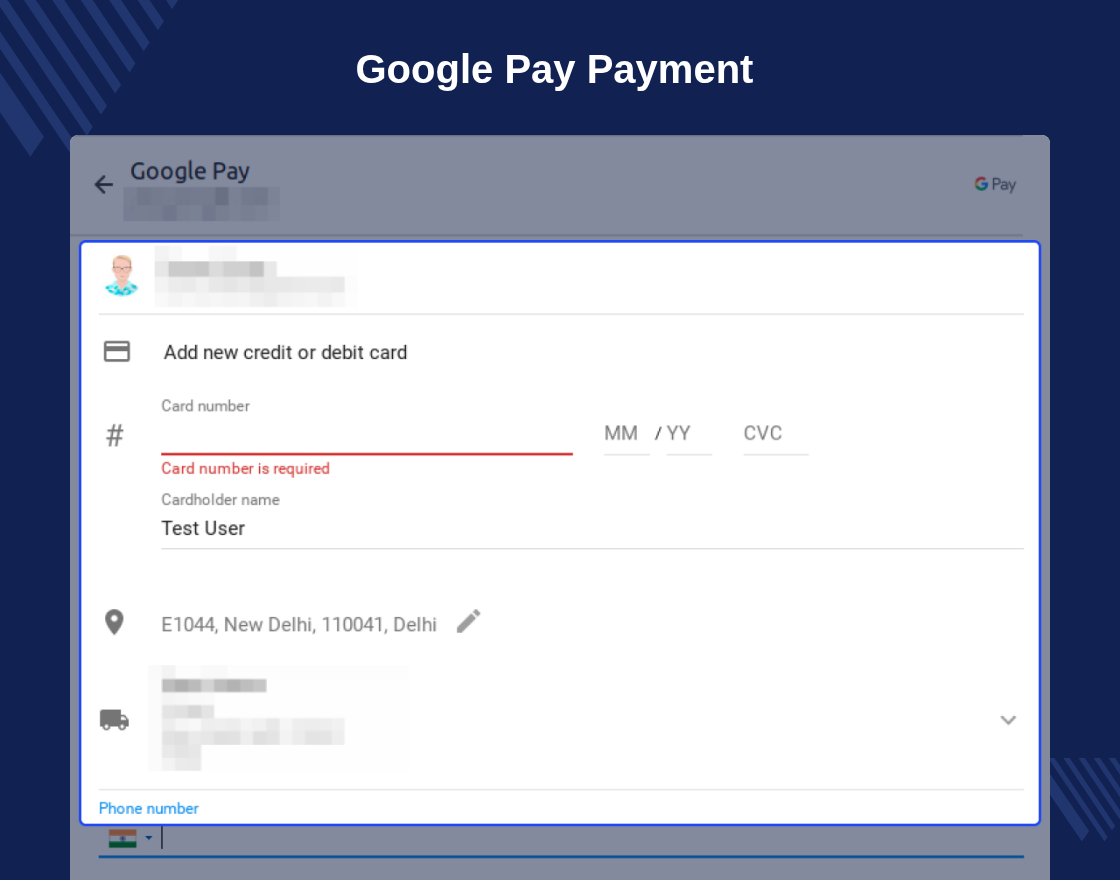Focus the CVC field
Screen dimensions: 1120x880
[x=776, y=434]
